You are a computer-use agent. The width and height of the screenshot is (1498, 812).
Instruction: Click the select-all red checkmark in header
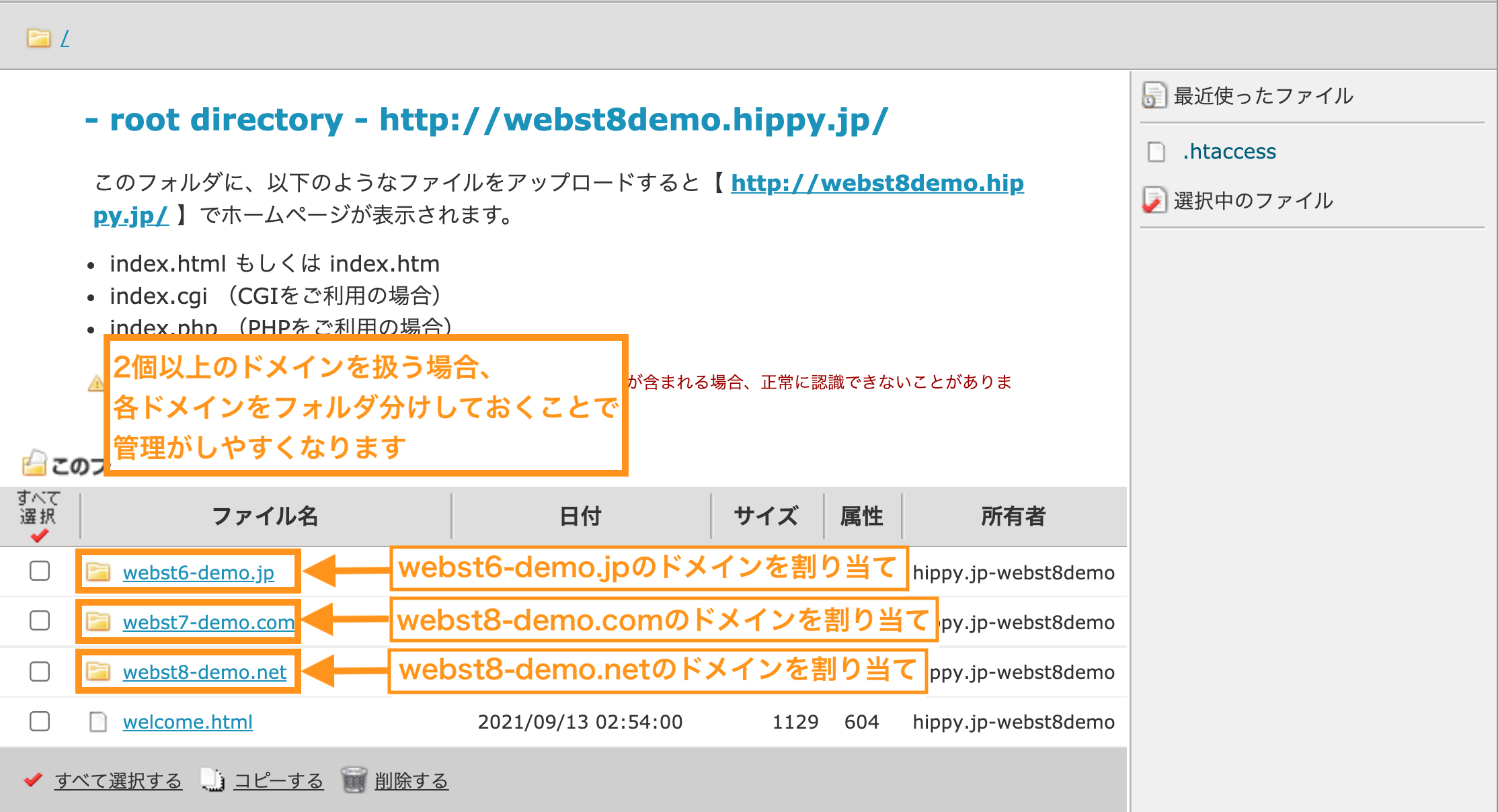pyautogui.click(x=39, y=536)
